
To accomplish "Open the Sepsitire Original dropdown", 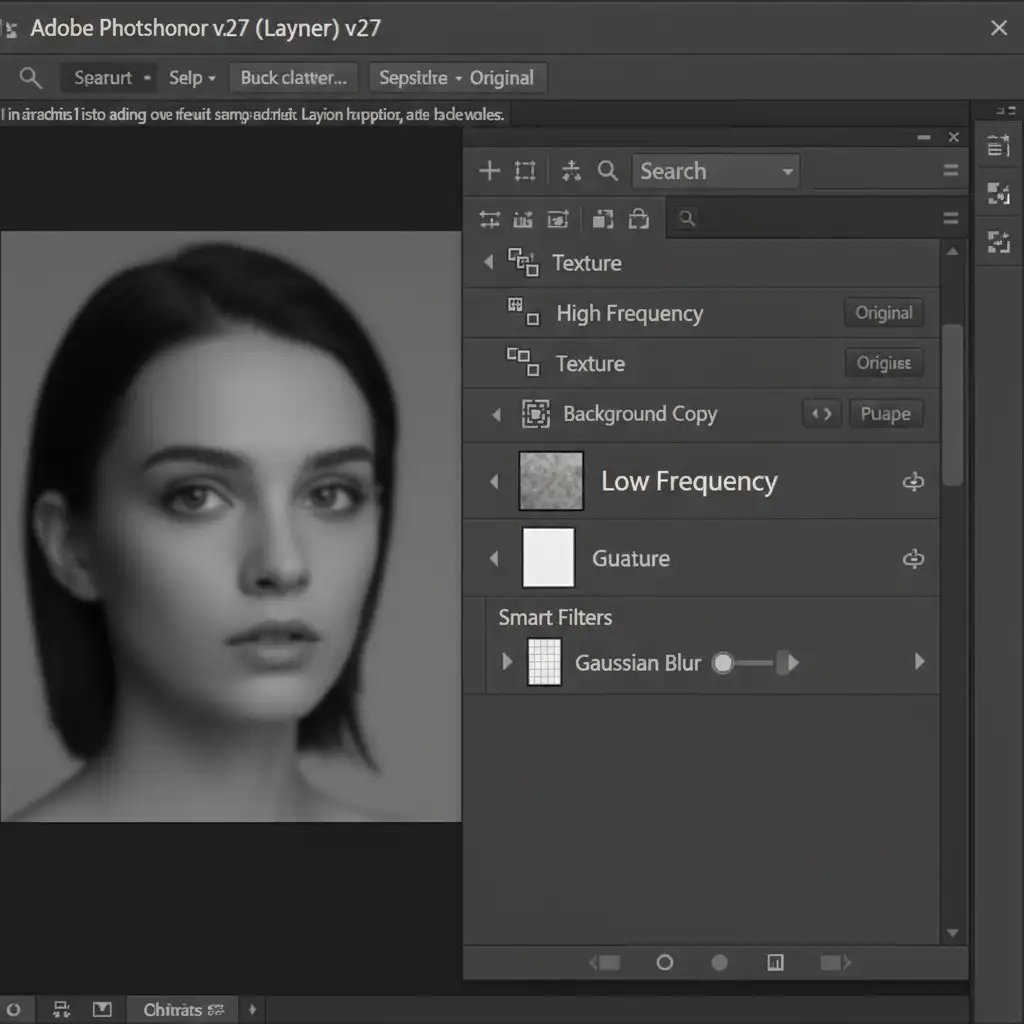I will [x=457, y=78].
